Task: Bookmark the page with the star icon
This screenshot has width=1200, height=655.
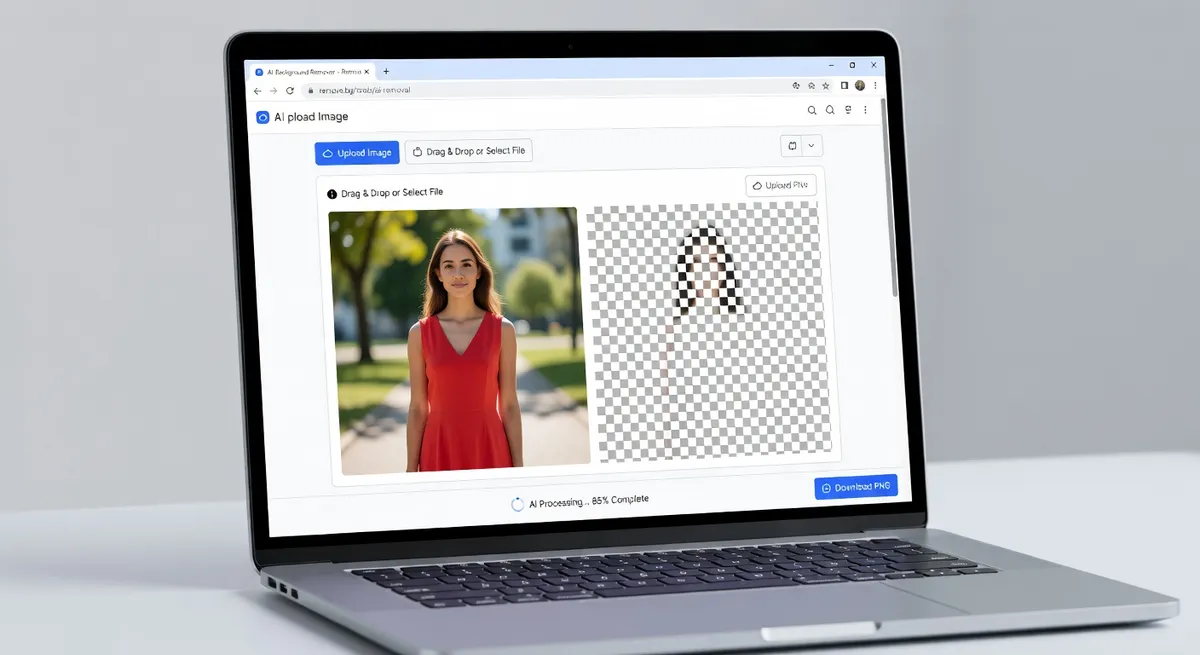Action: 826,86
